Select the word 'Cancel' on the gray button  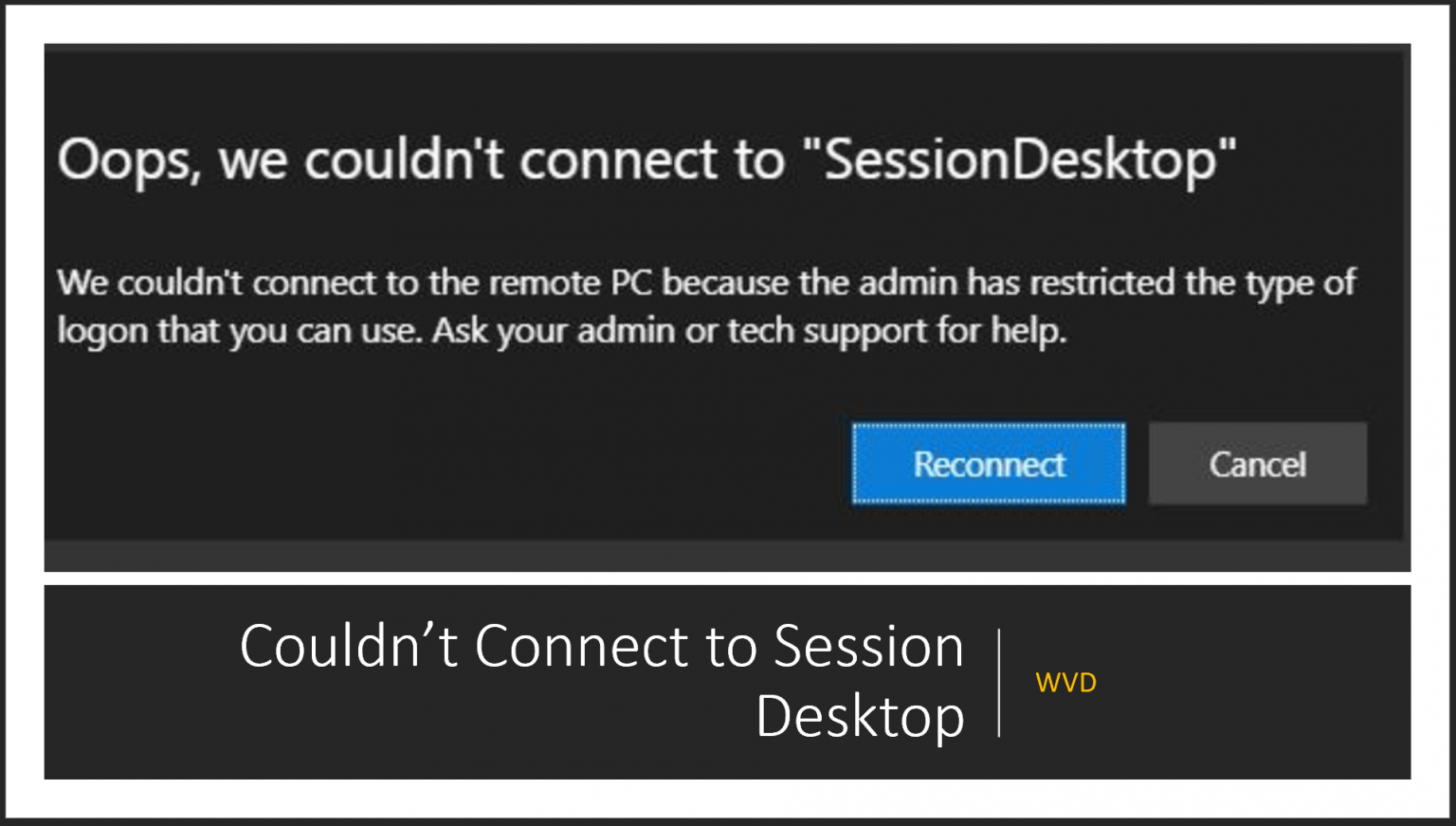[x=1257, y=464]
